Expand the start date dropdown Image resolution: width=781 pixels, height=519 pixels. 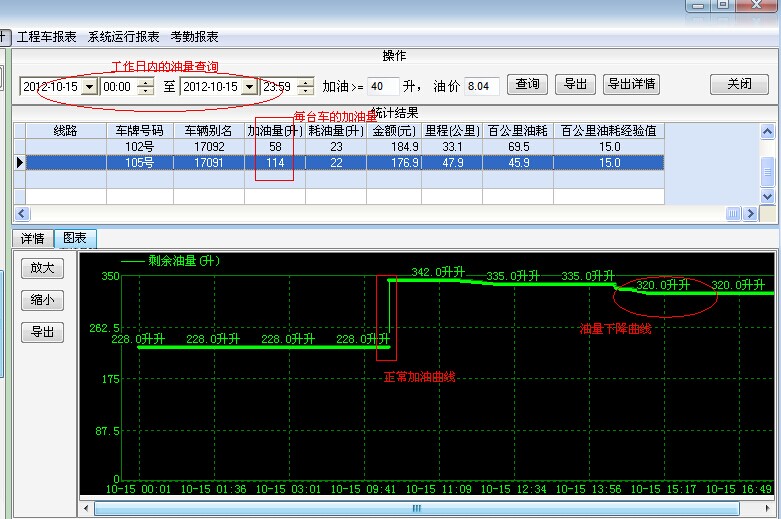point(89,87)
